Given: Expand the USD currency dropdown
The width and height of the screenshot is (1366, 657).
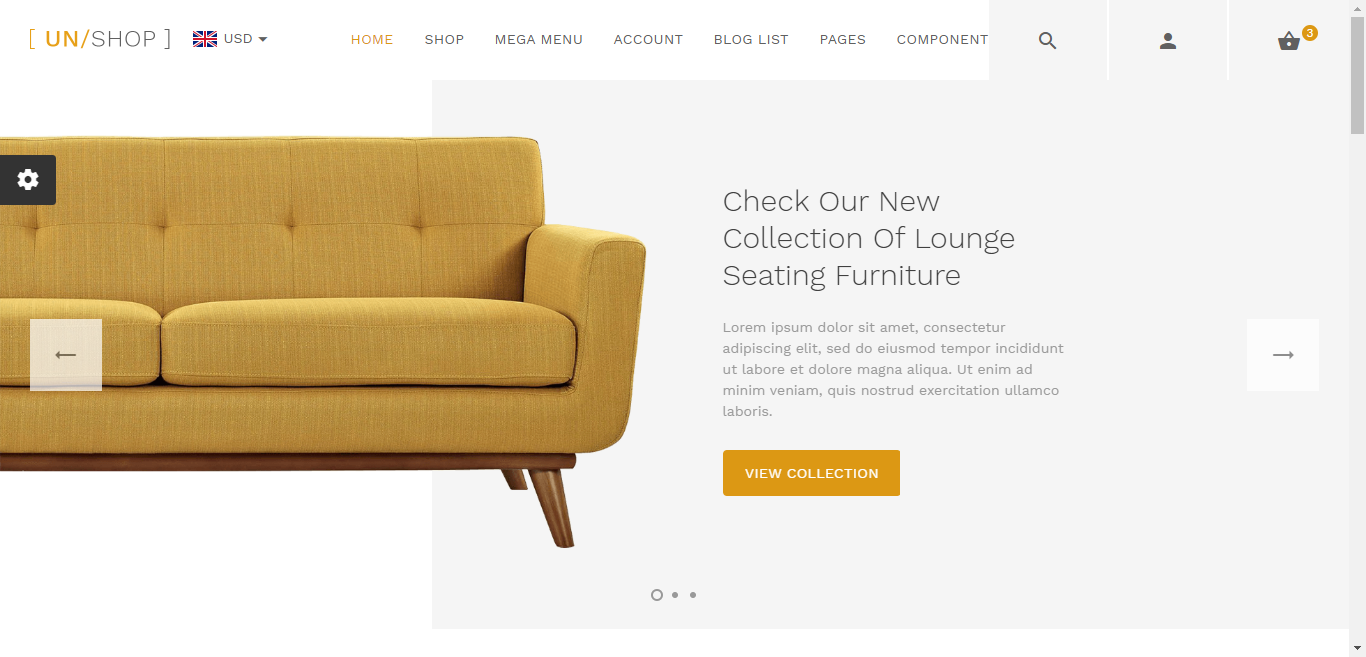Looking at the screenshot, I should coord(245,39).
